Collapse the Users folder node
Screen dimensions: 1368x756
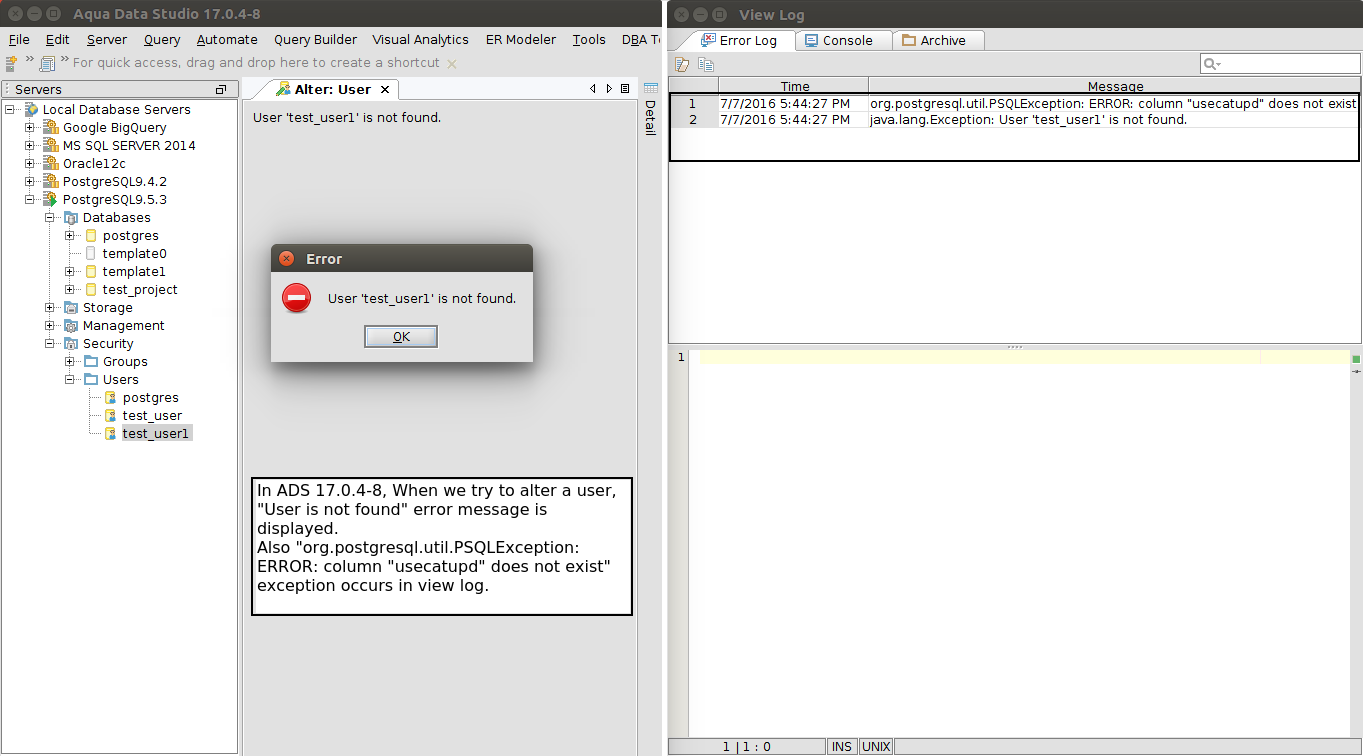pyautogui.click(x=70, y=380)
